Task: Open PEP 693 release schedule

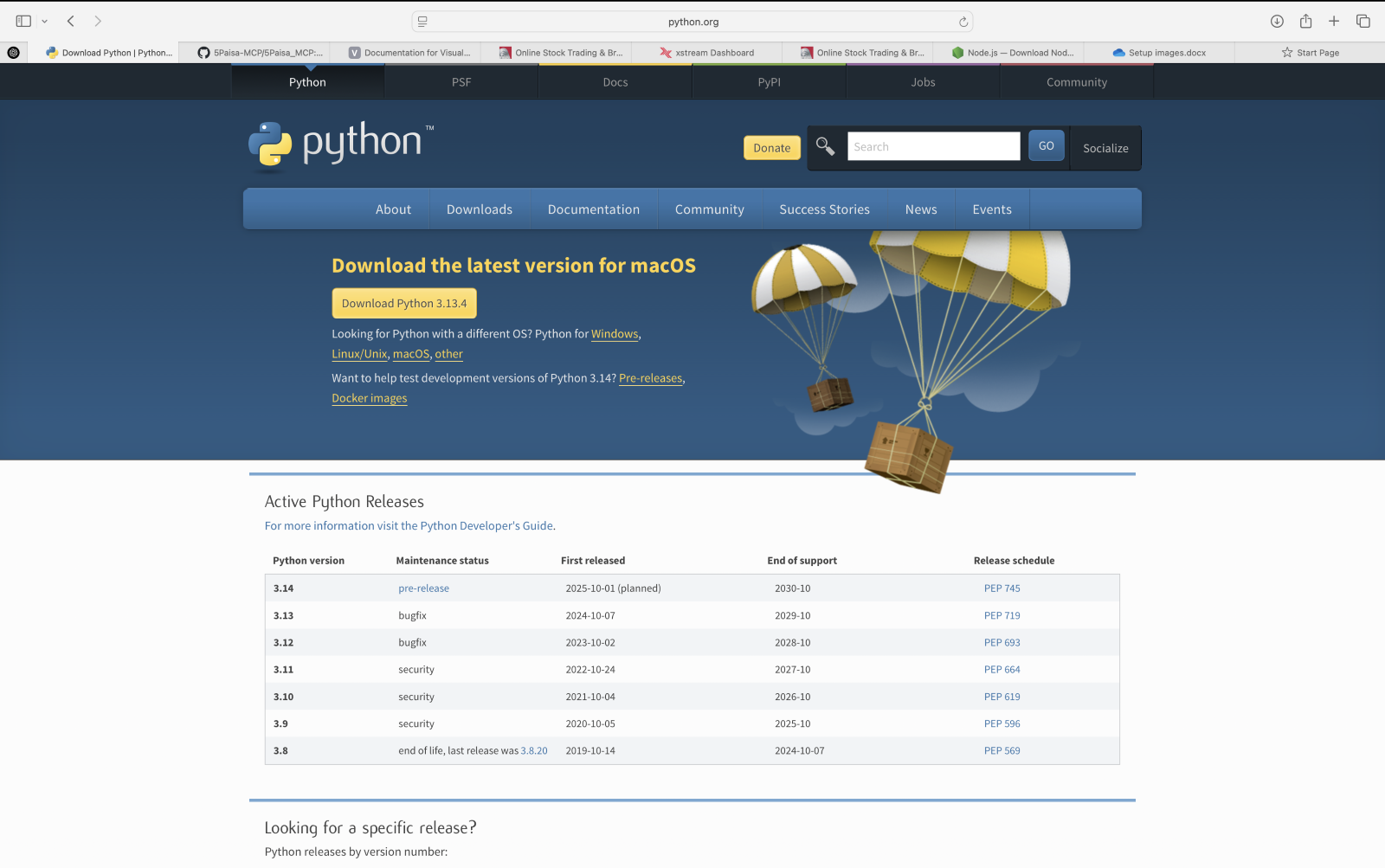Action: point(1002,643)
